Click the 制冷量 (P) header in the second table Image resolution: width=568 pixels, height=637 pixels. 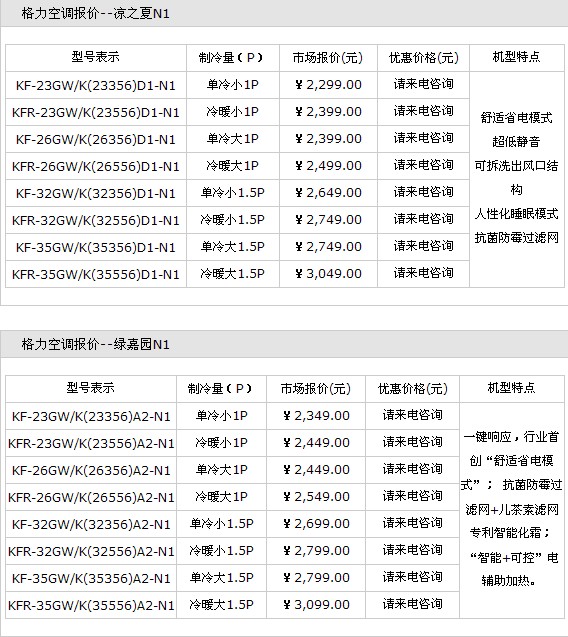click(221, 389)
